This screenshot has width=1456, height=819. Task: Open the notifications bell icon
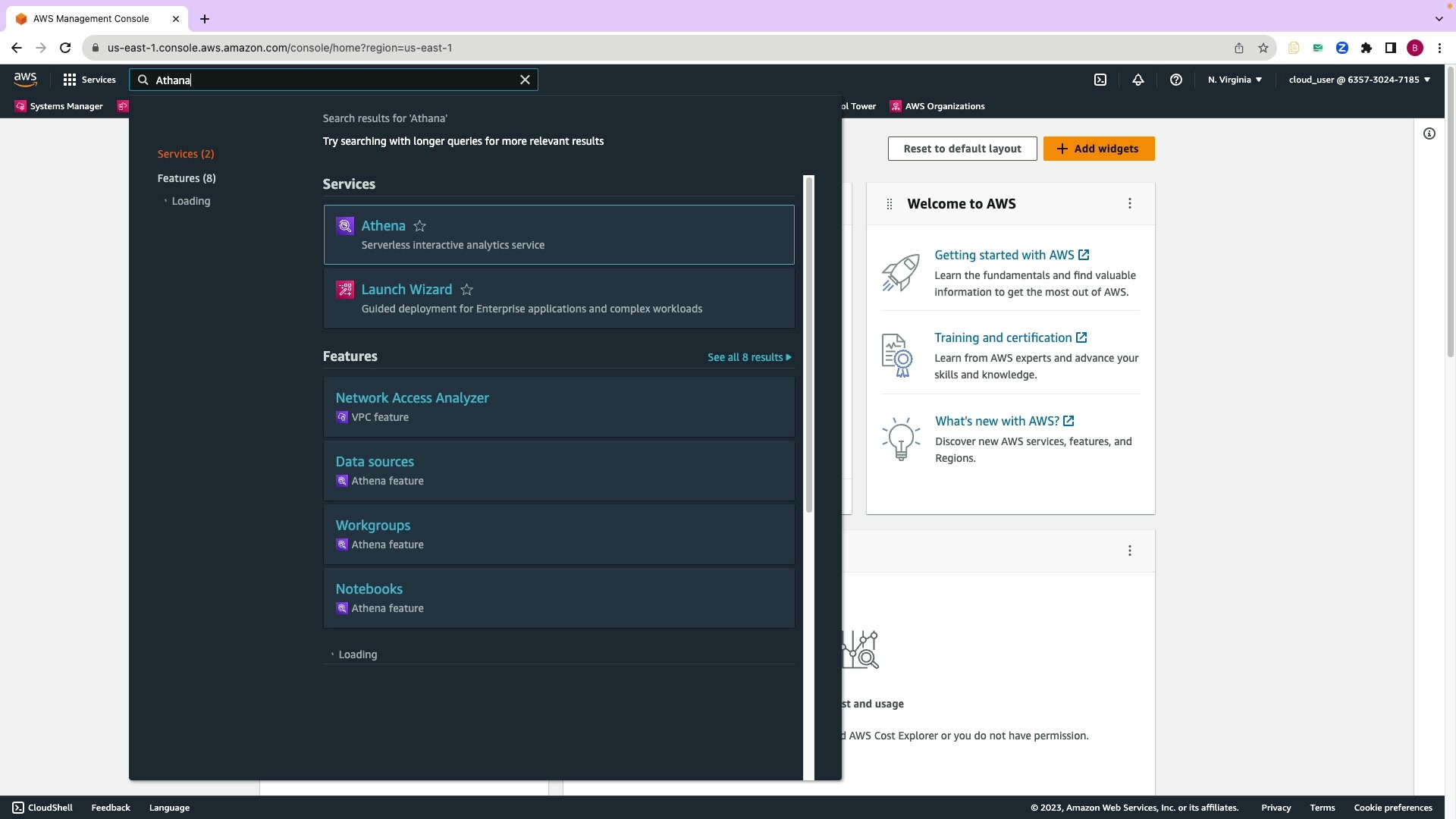1138,80
